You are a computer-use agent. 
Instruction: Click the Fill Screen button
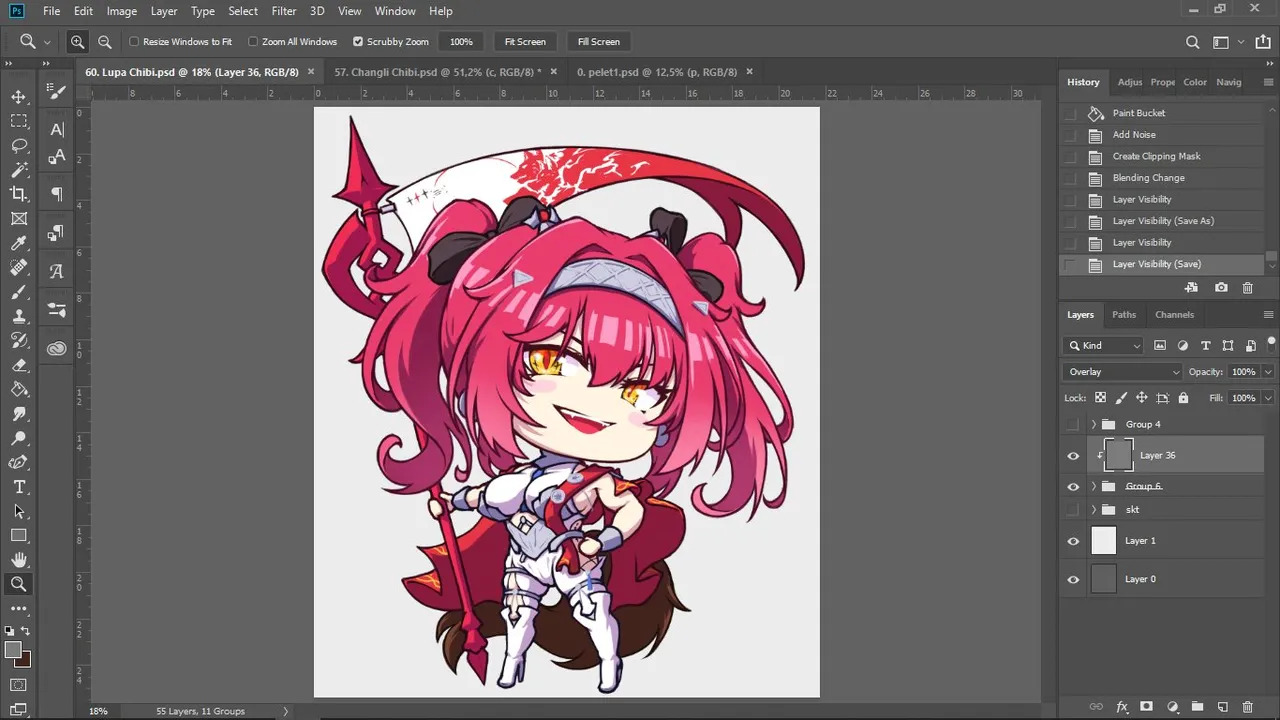[599, 42]
